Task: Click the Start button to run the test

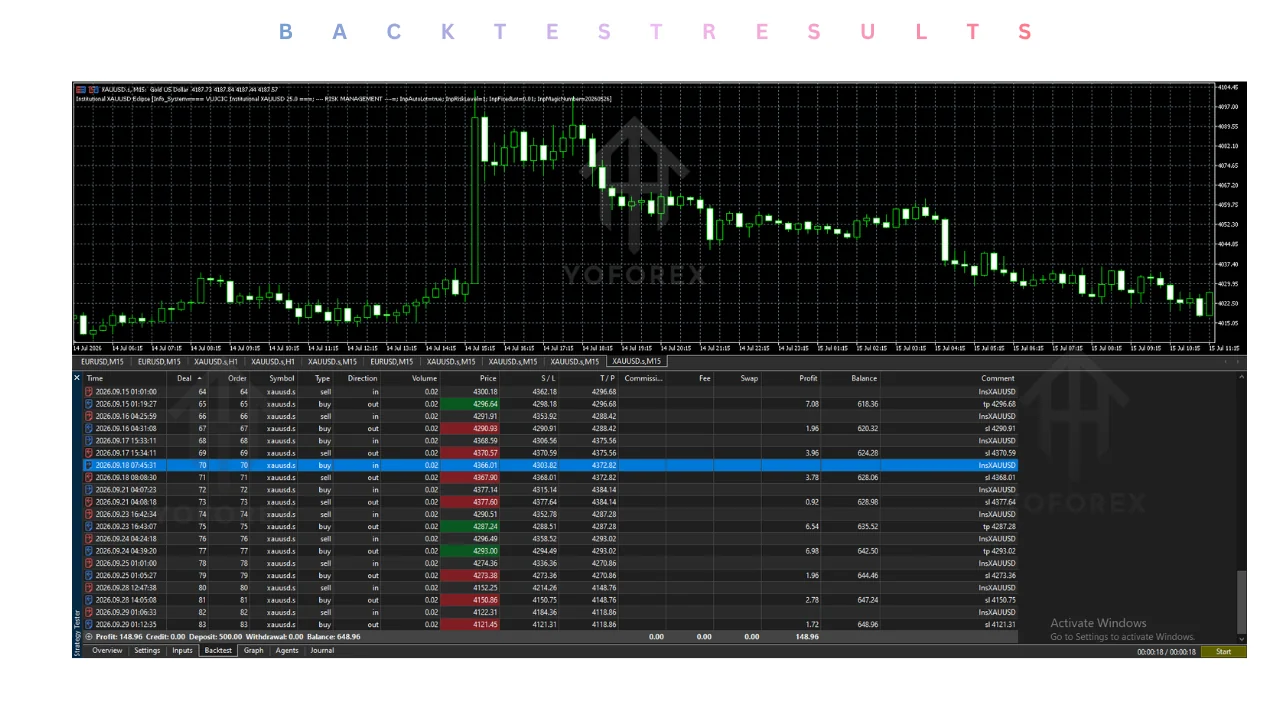Action: (1223, 651)
